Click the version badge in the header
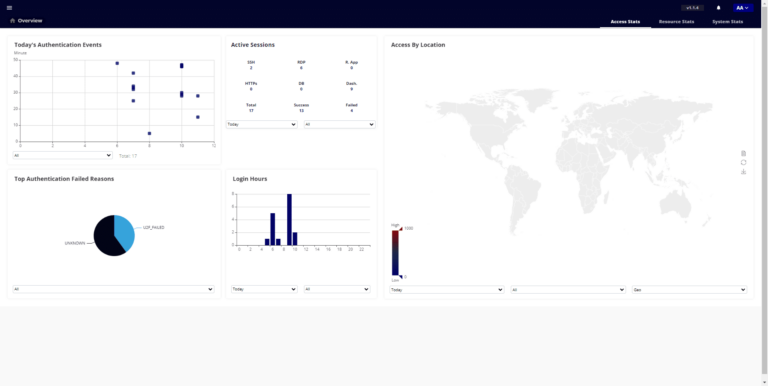768x386 pixels. click(x=692, y=8)
